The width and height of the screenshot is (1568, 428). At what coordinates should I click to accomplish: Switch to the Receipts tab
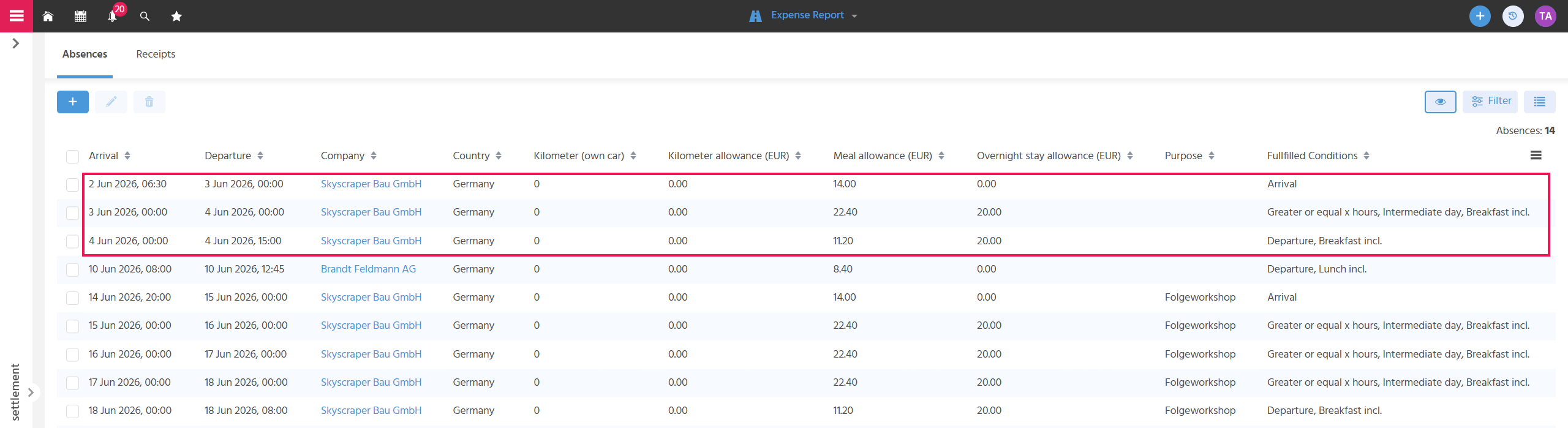(156, 54)
